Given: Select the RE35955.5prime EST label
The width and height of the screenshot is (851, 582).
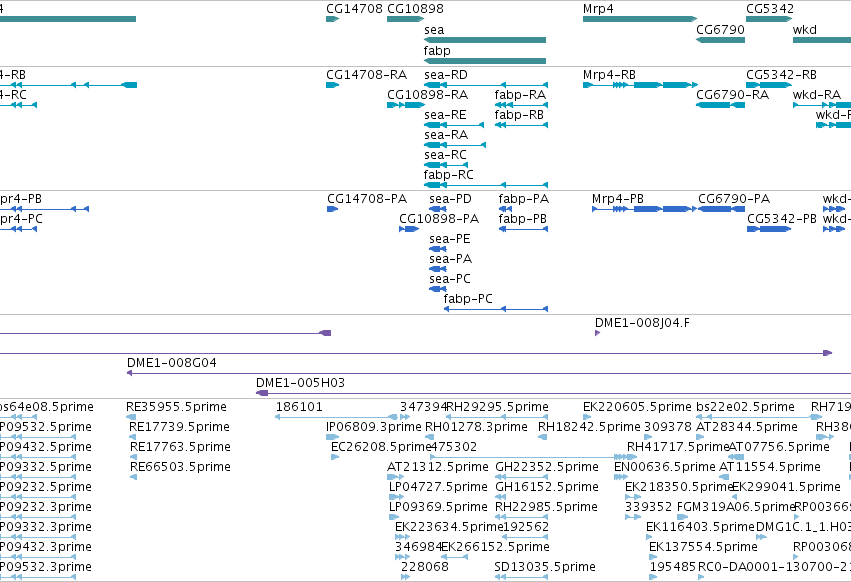Looking at the screenshot, I should click(x=176, y=407).
